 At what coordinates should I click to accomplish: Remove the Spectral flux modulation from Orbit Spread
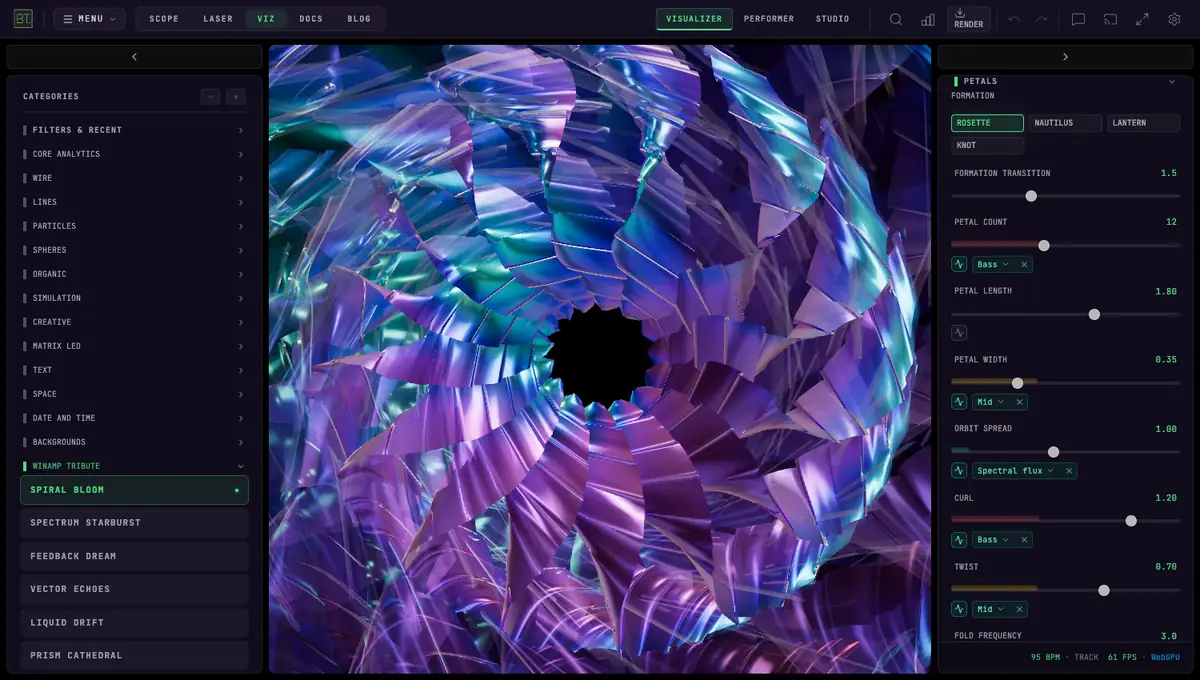point(1069,471)
